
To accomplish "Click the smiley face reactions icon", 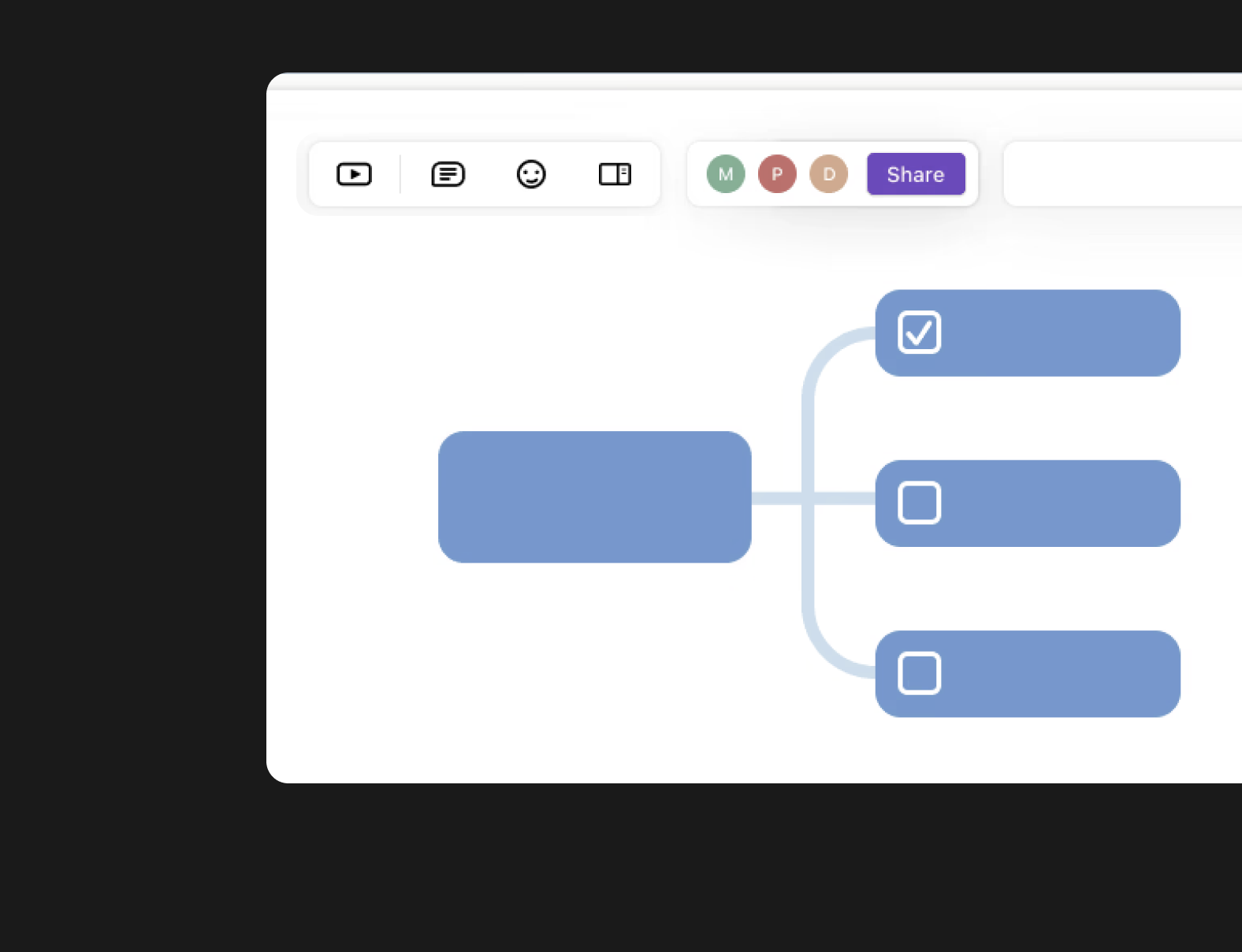I will click(531, 174).
